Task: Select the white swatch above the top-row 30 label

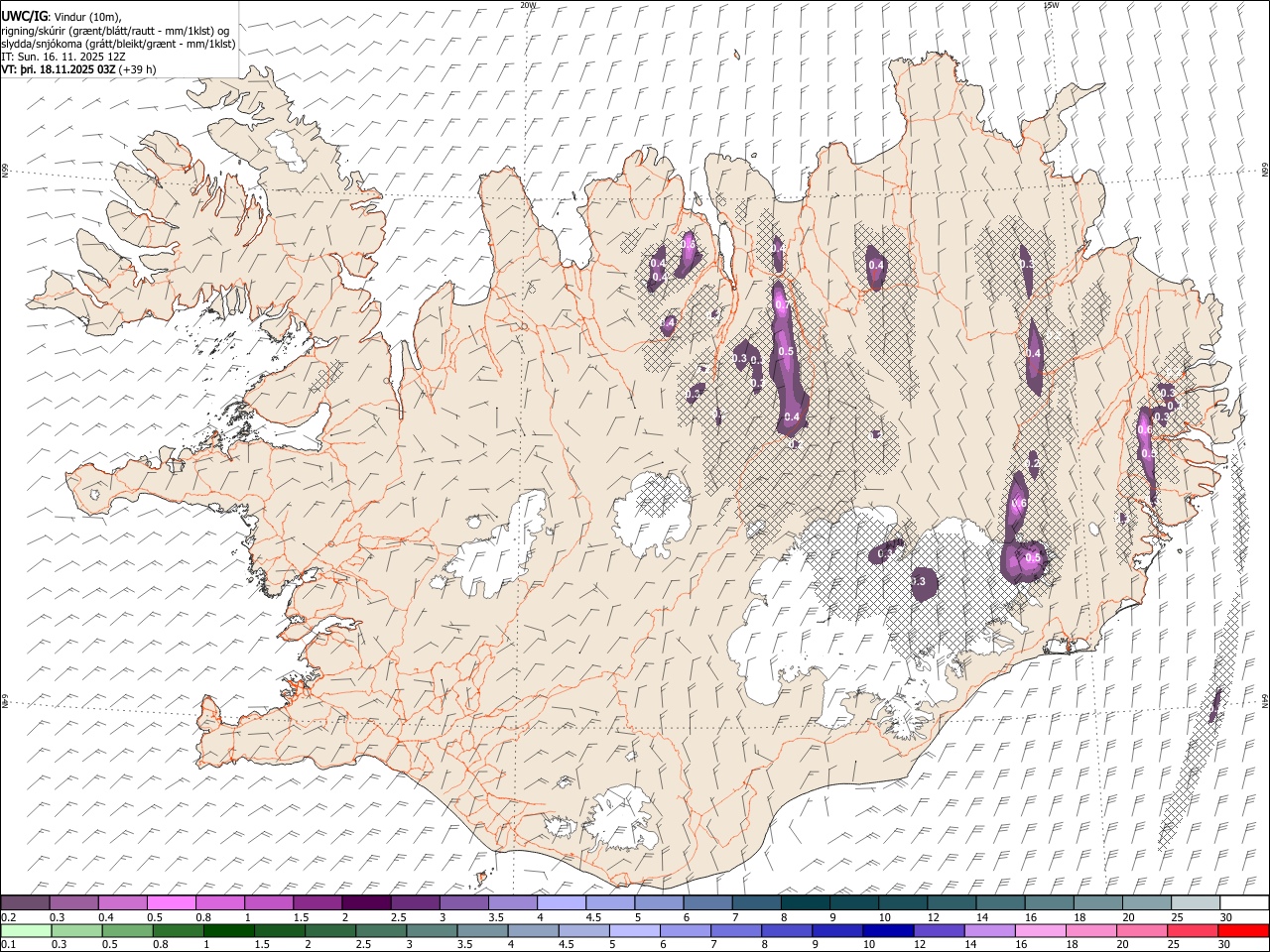Action: pyautogui.click(x=1243, y=902)
